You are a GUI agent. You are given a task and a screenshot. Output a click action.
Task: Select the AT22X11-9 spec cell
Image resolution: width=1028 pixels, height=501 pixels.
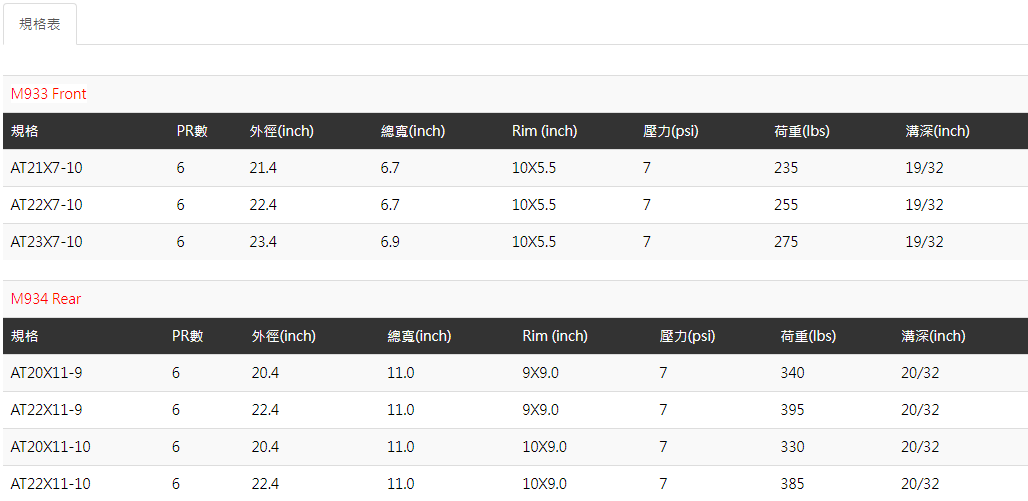click(47, 410)
